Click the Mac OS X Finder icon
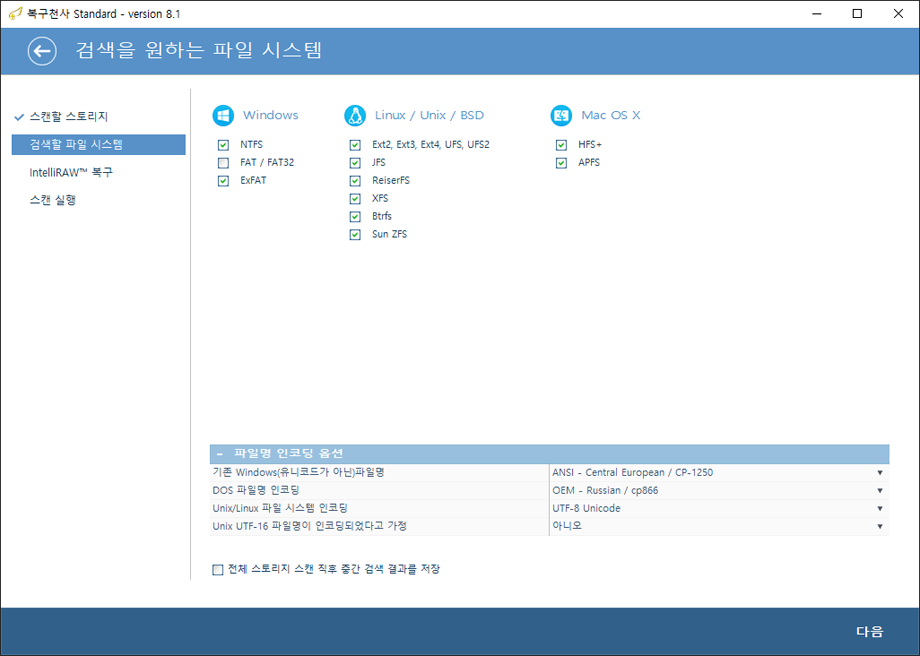 click(561, 116)
